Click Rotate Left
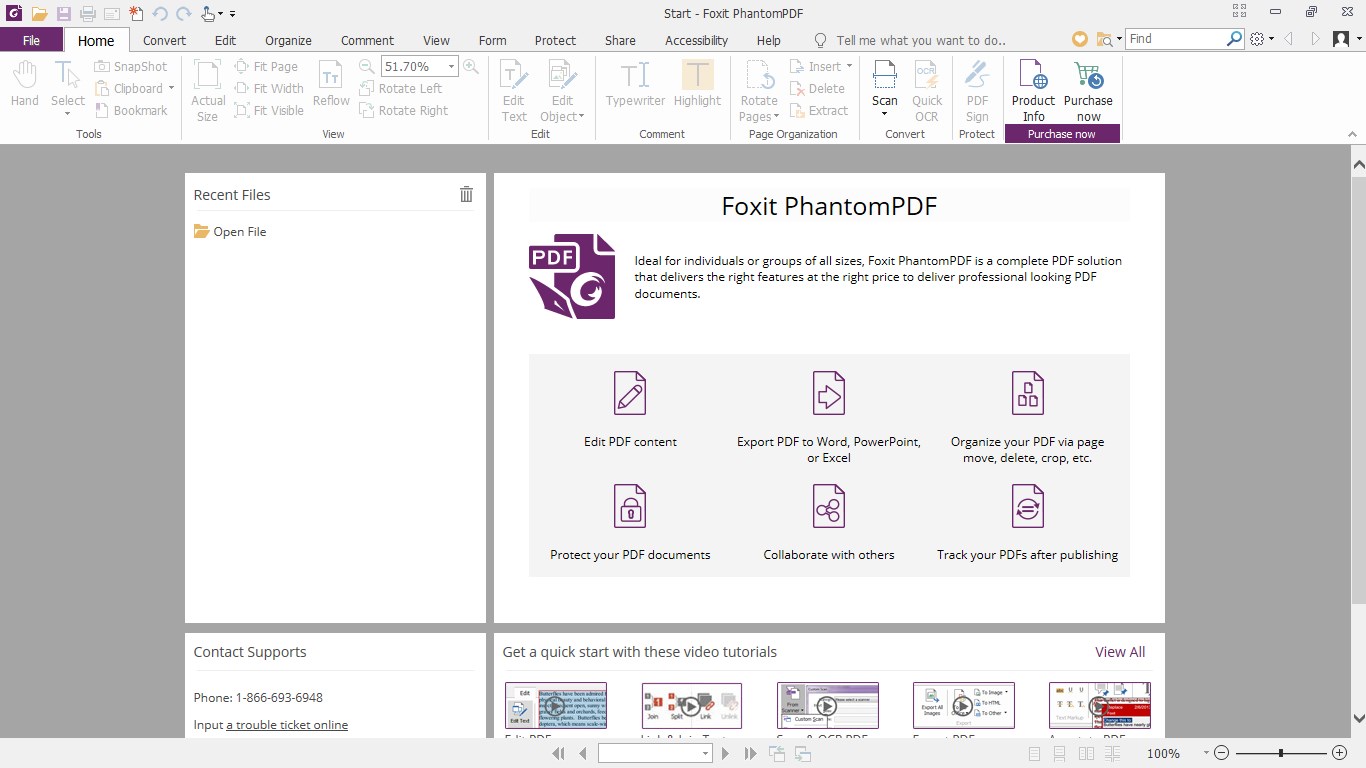This screenshot has width=1366, height=768. coord(400,88)
